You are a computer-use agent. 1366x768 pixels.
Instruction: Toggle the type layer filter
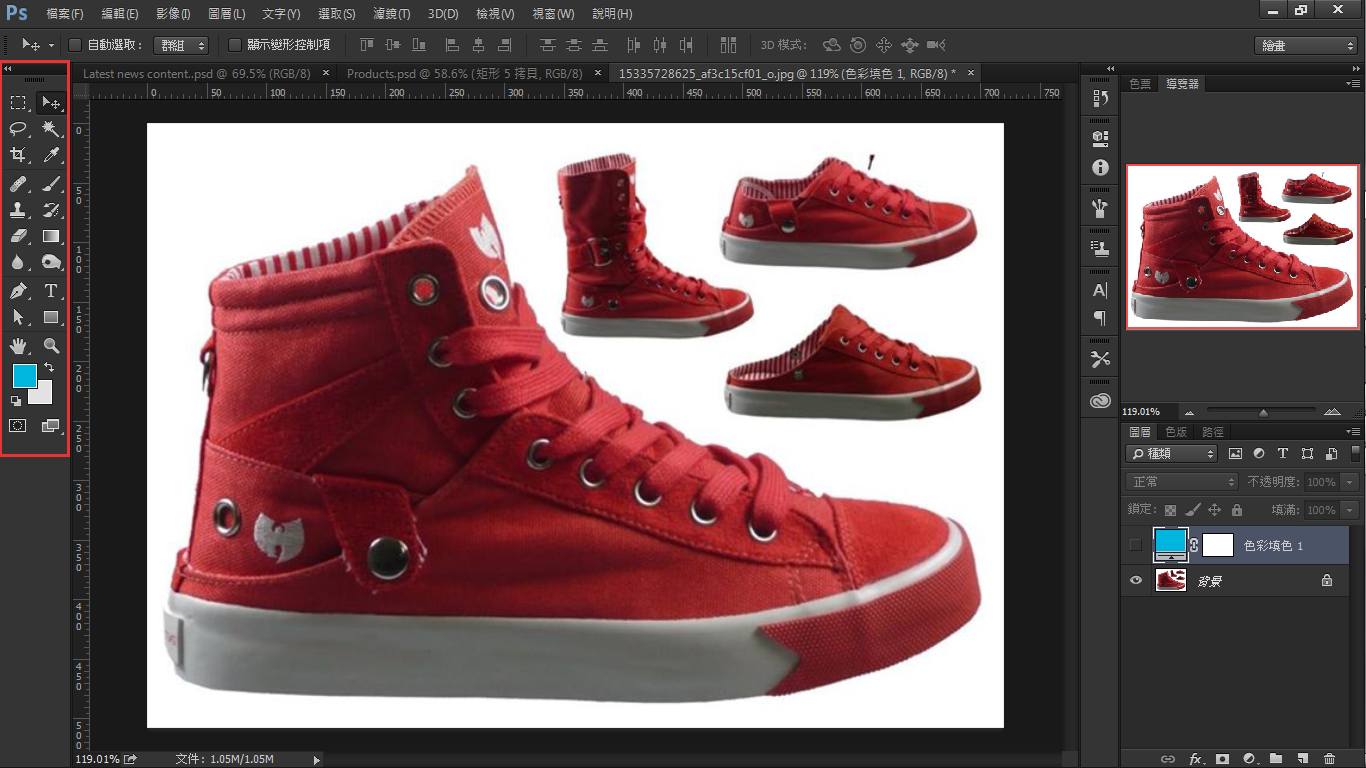[x=1283, y=454]
